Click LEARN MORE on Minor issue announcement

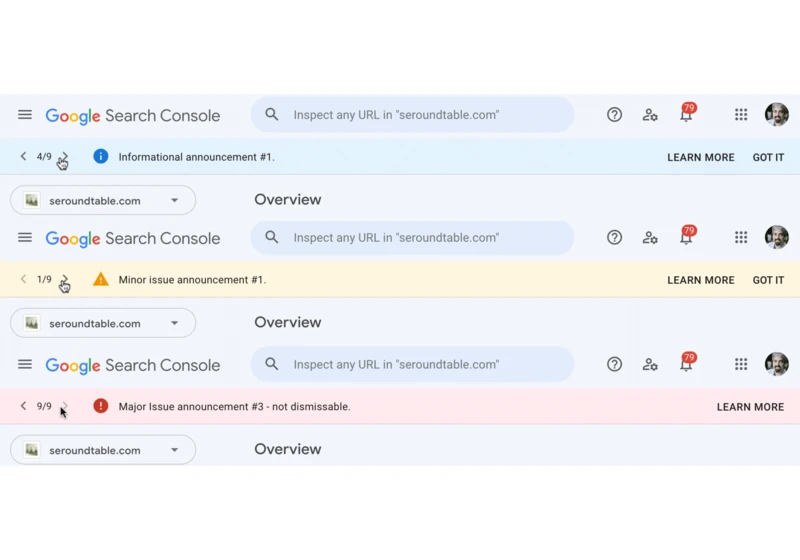(701, 280)
